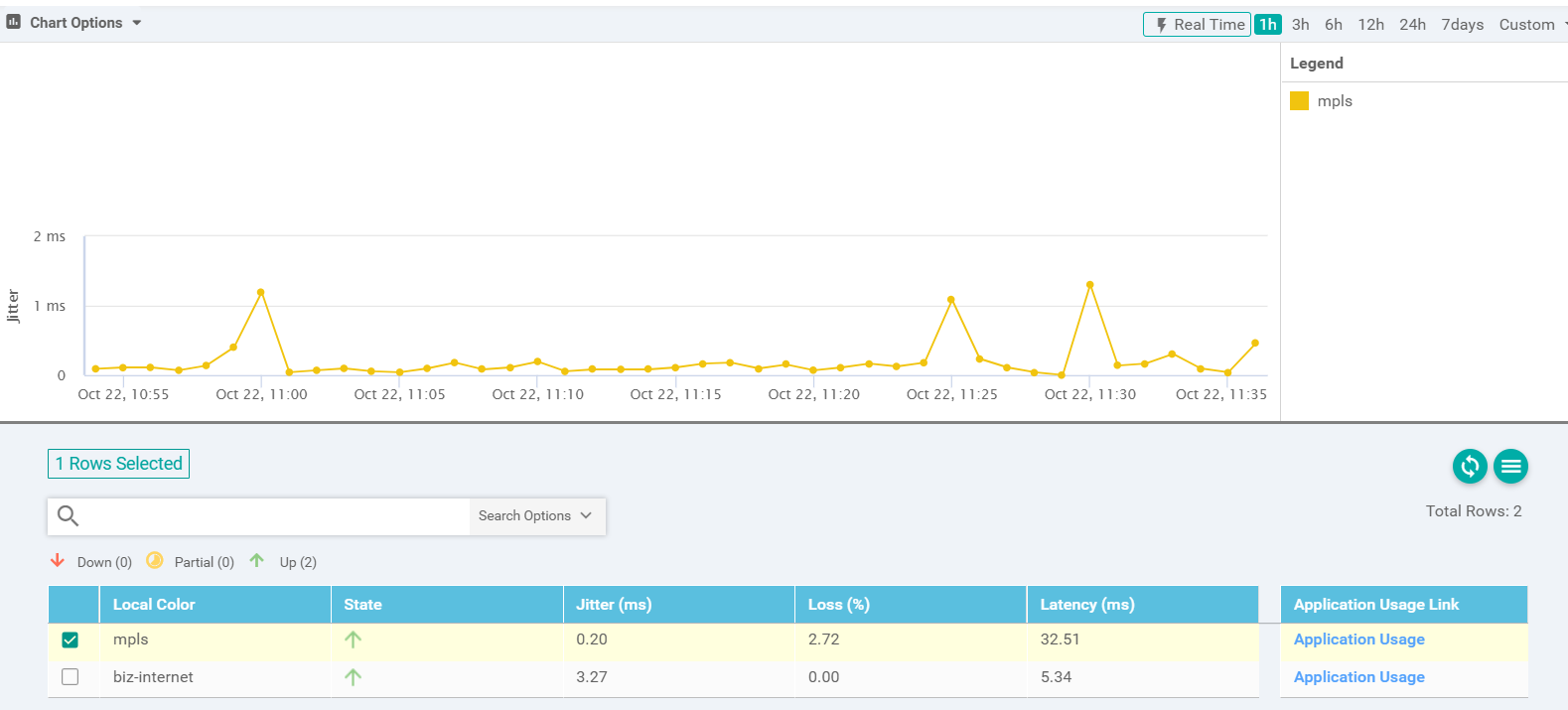Click the green up arrow in mpls row
The image size is (1568, 710).
point(353,639)
